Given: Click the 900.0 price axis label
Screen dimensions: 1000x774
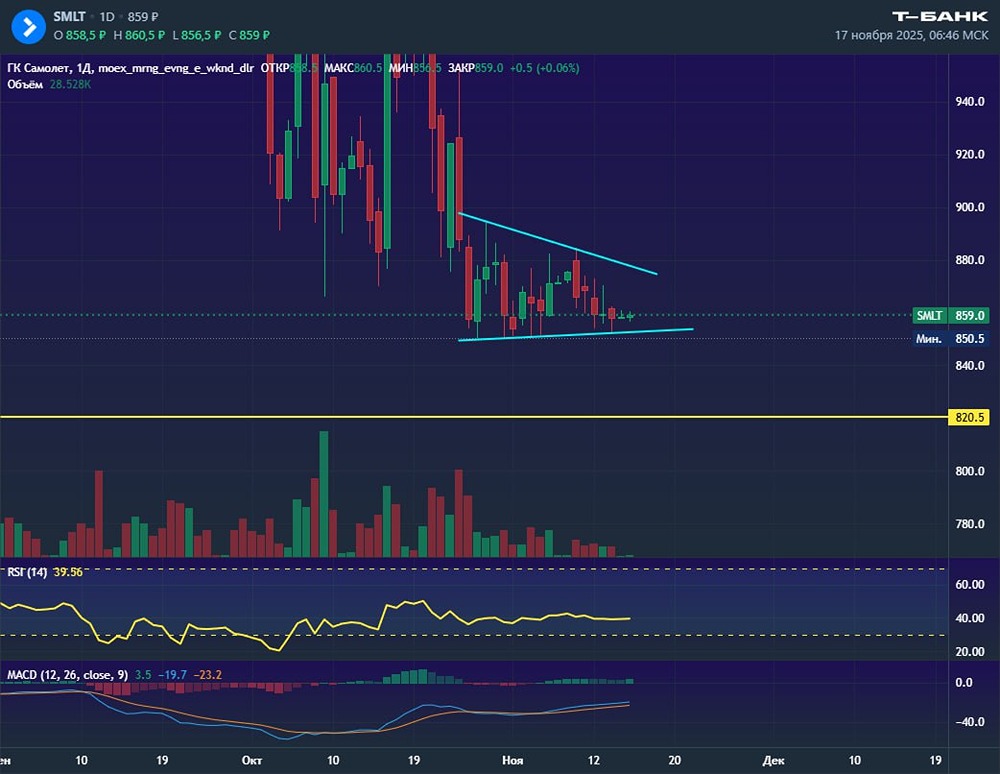Looking at the screenshot, I should pyautogui.click(x=969, y=207).
